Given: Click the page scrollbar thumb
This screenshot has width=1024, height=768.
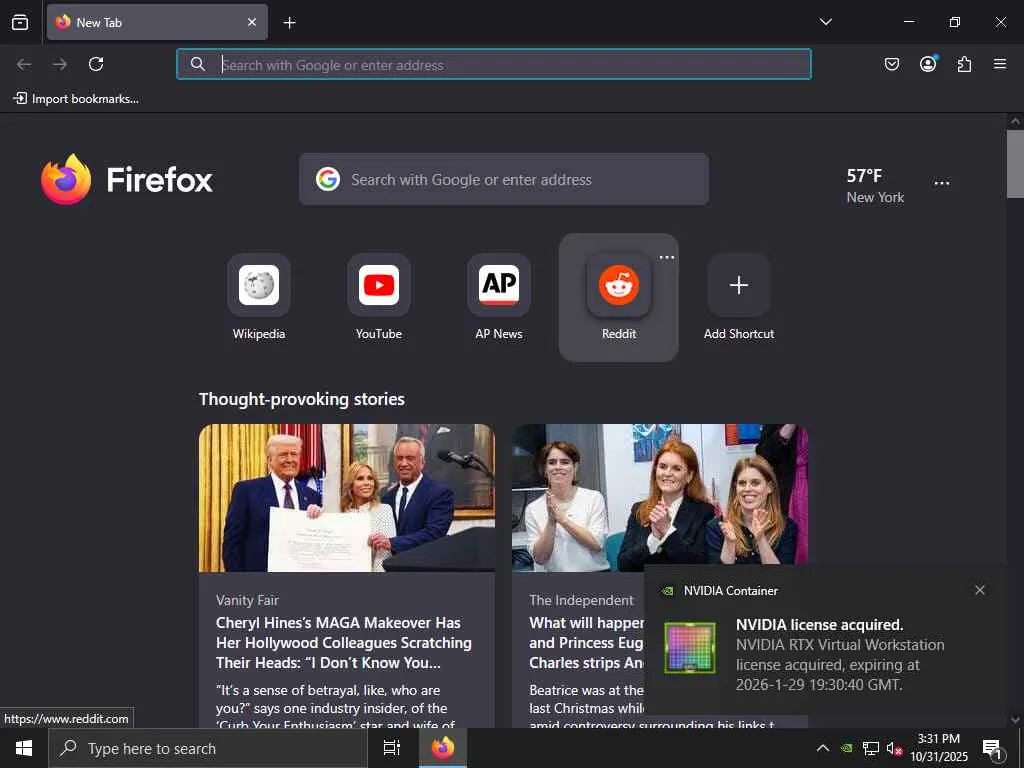Looking at the screenshot, I should [x=1015, y=163].
